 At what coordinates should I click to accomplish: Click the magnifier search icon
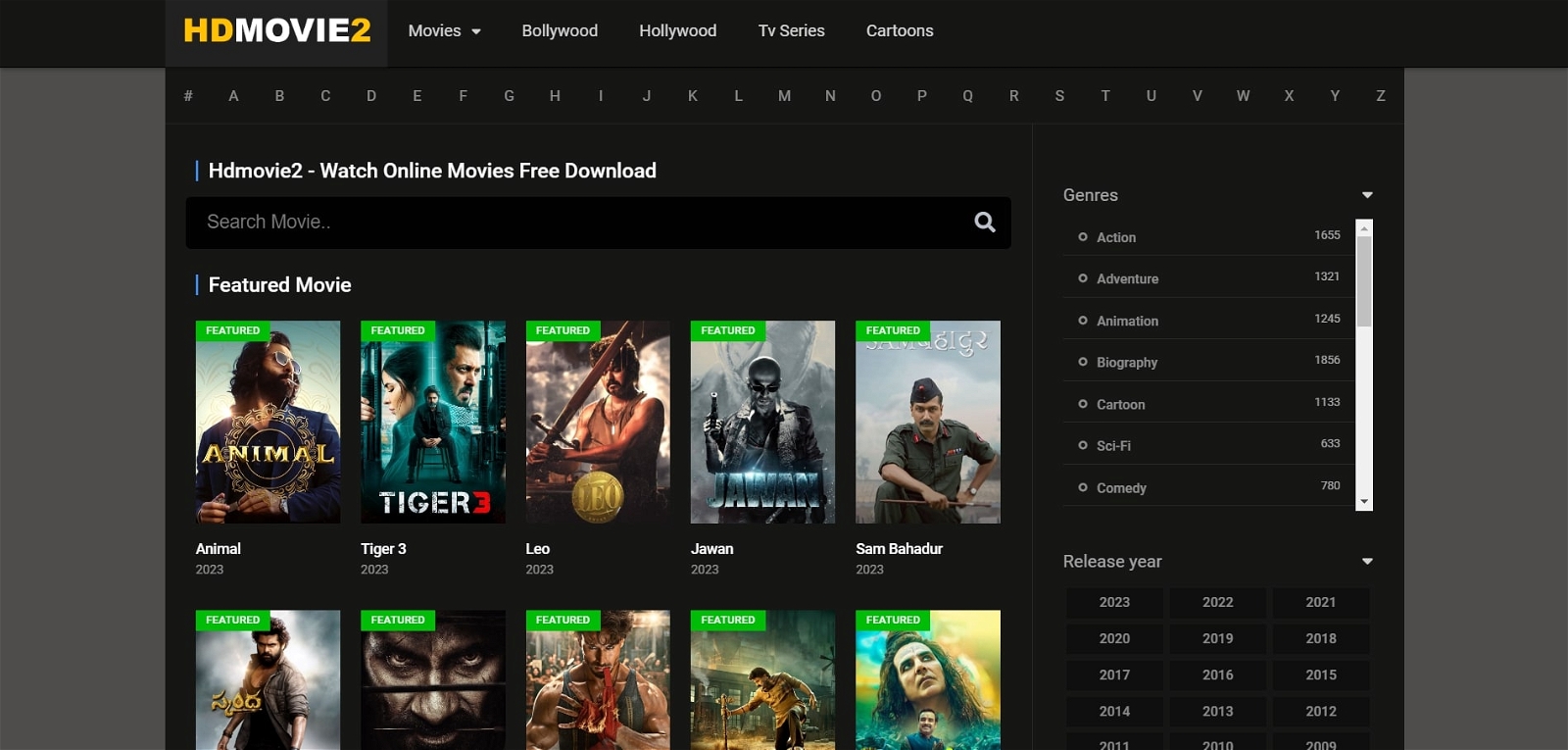pyautogui.click(x=985, y=223)
